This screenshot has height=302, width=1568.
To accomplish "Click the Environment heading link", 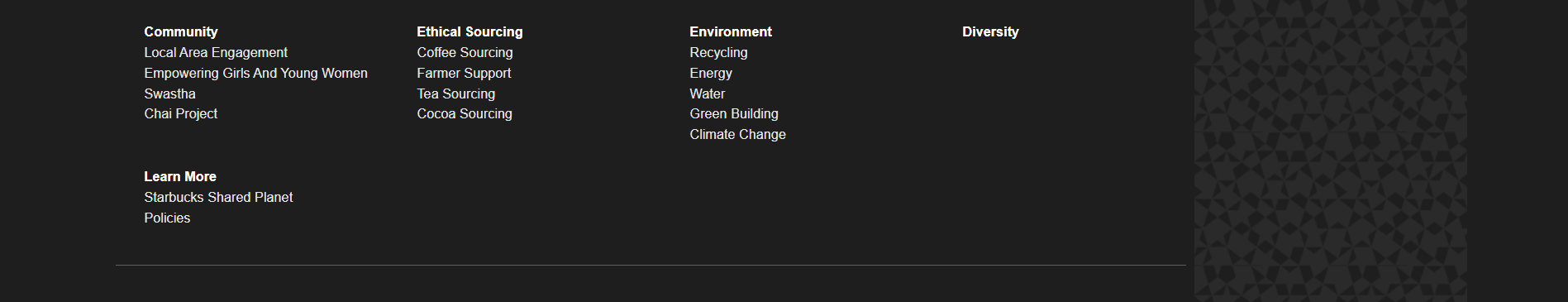I will [731, 31].
